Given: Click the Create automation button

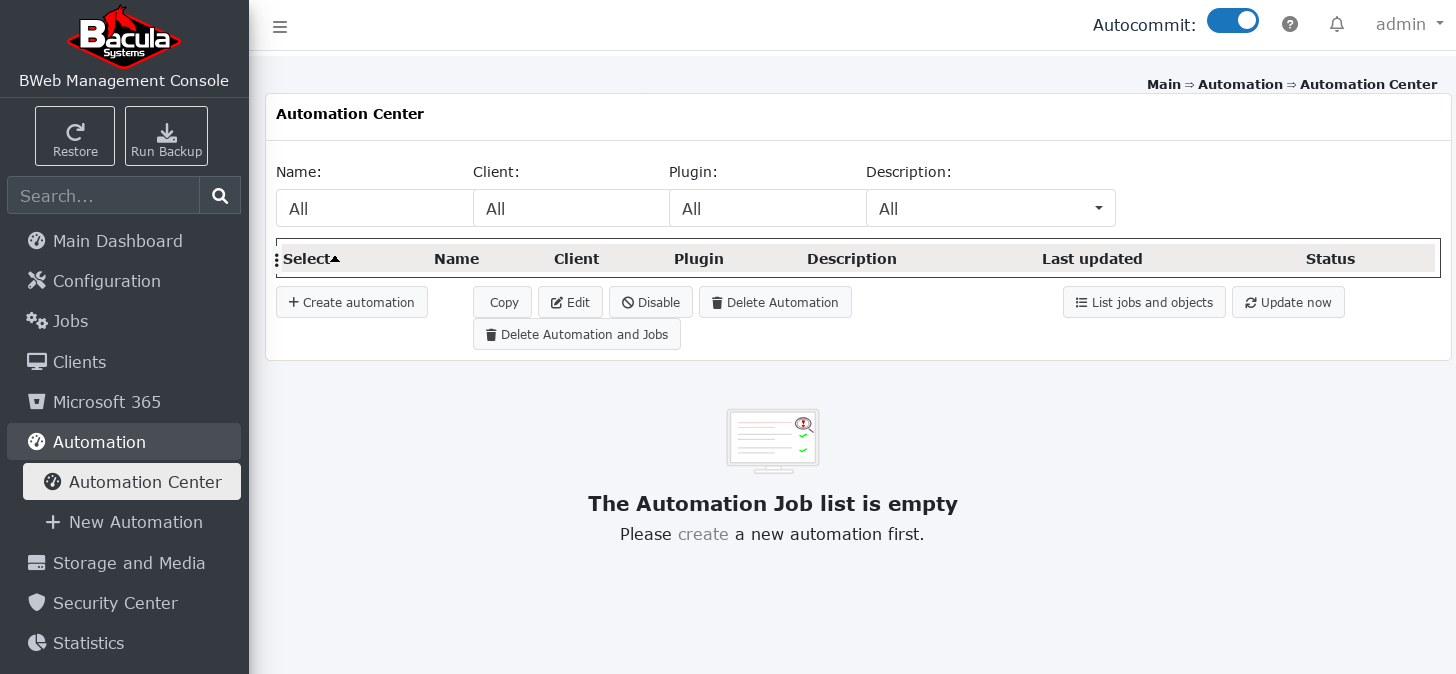Looking at the screenshot, I should tap(351, 302).
